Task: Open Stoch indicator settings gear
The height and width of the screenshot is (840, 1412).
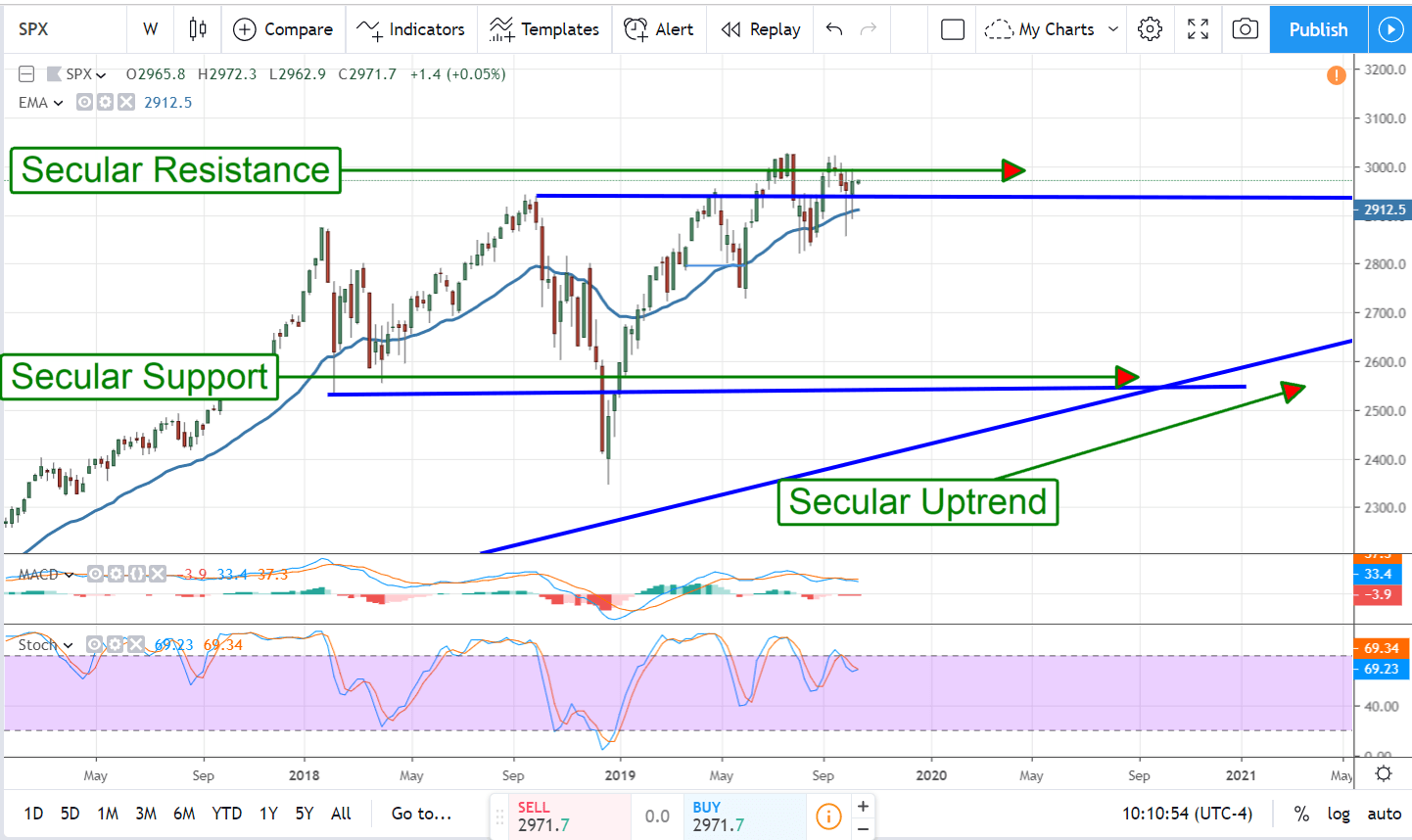Action: pos(115,644)
